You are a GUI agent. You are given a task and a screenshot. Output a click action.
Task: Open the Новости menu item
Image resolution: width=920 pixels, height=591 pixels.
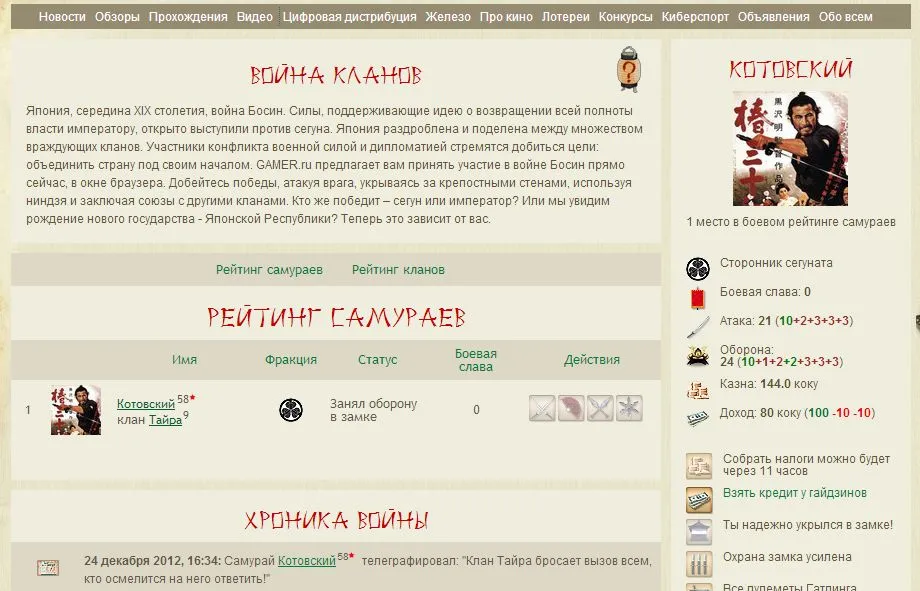(62, 17)
